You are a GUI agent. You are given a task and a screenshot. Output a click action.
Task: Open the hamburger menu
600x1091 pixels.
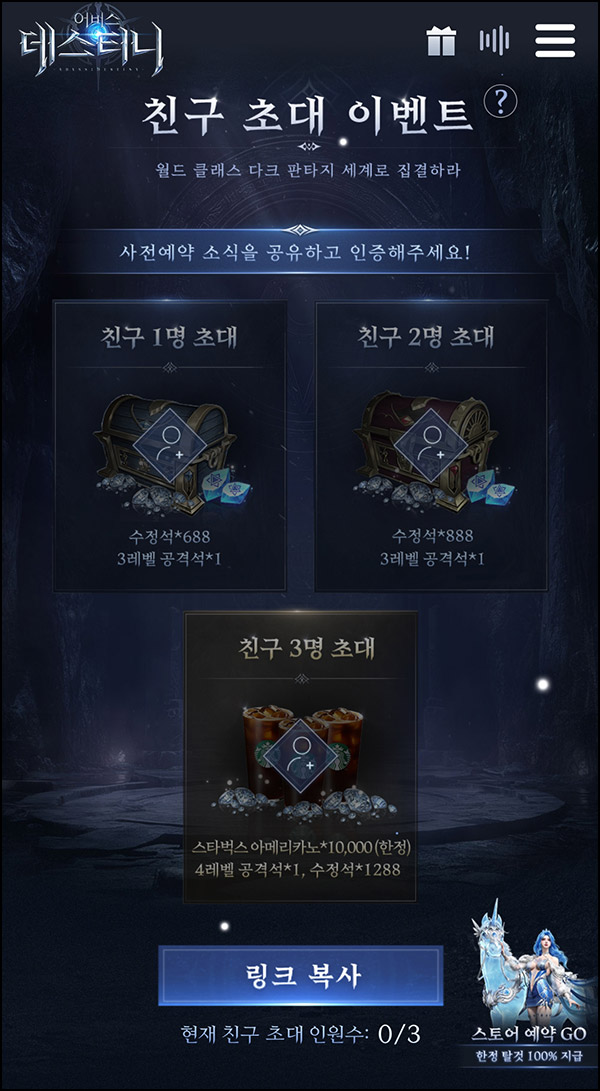click(555, 40)
